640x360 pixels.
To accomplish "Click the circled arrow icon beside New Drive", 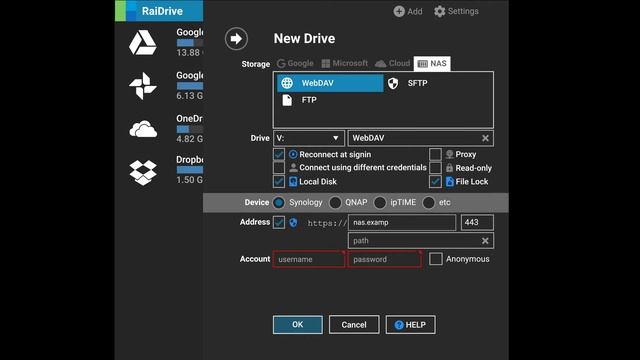I will 236,39.
